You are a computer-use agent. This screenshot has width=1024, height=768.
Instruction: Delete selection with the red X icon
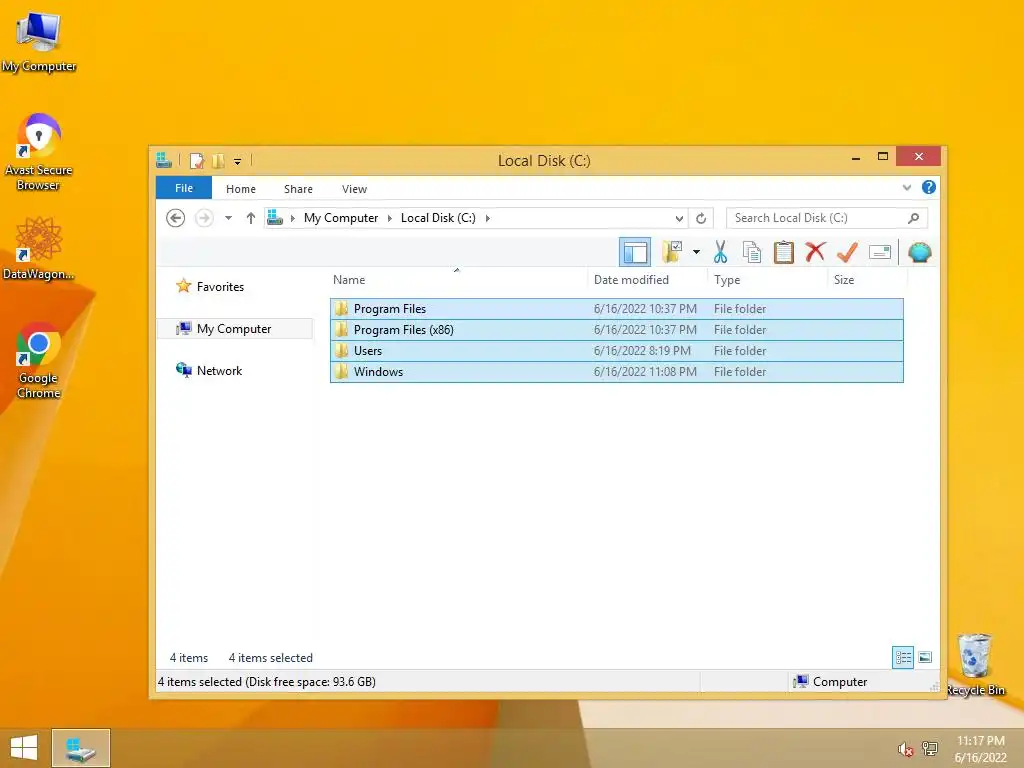coord(815,251)
